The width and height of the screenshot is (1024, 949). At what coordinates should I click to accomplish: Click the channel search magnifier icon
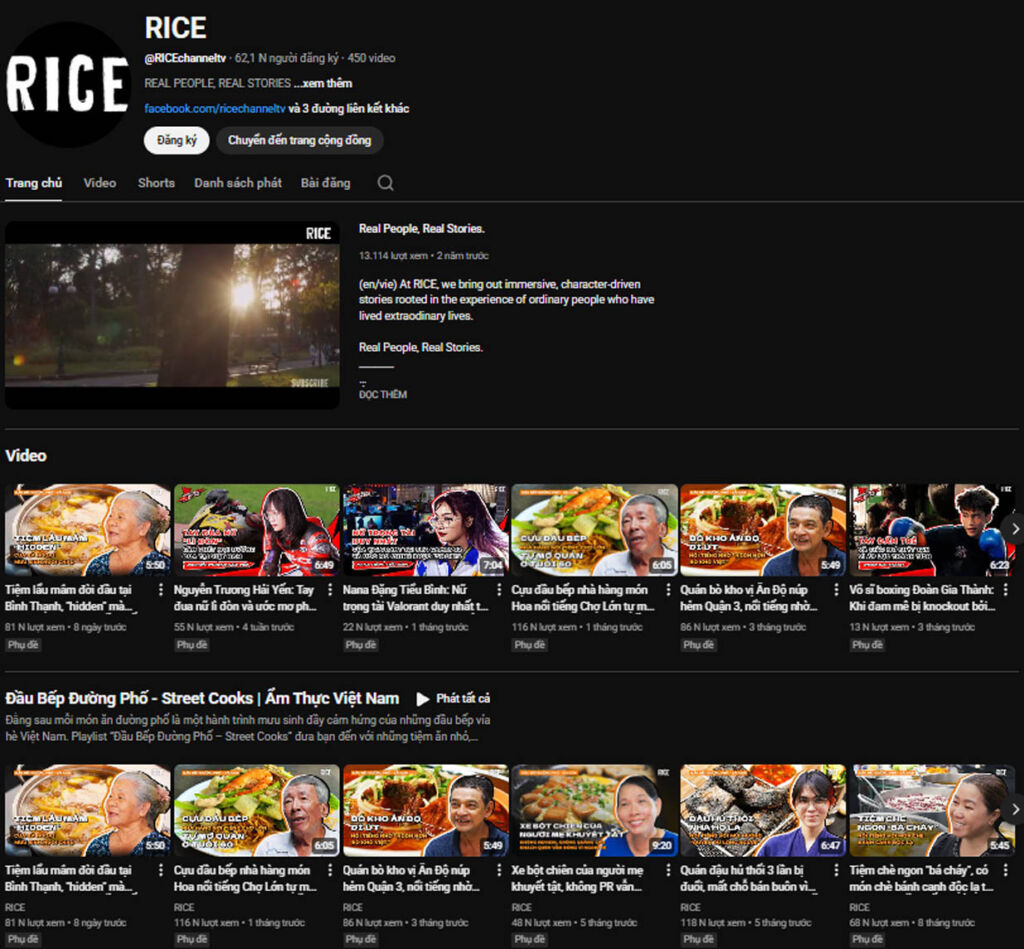tap(385, 183)
